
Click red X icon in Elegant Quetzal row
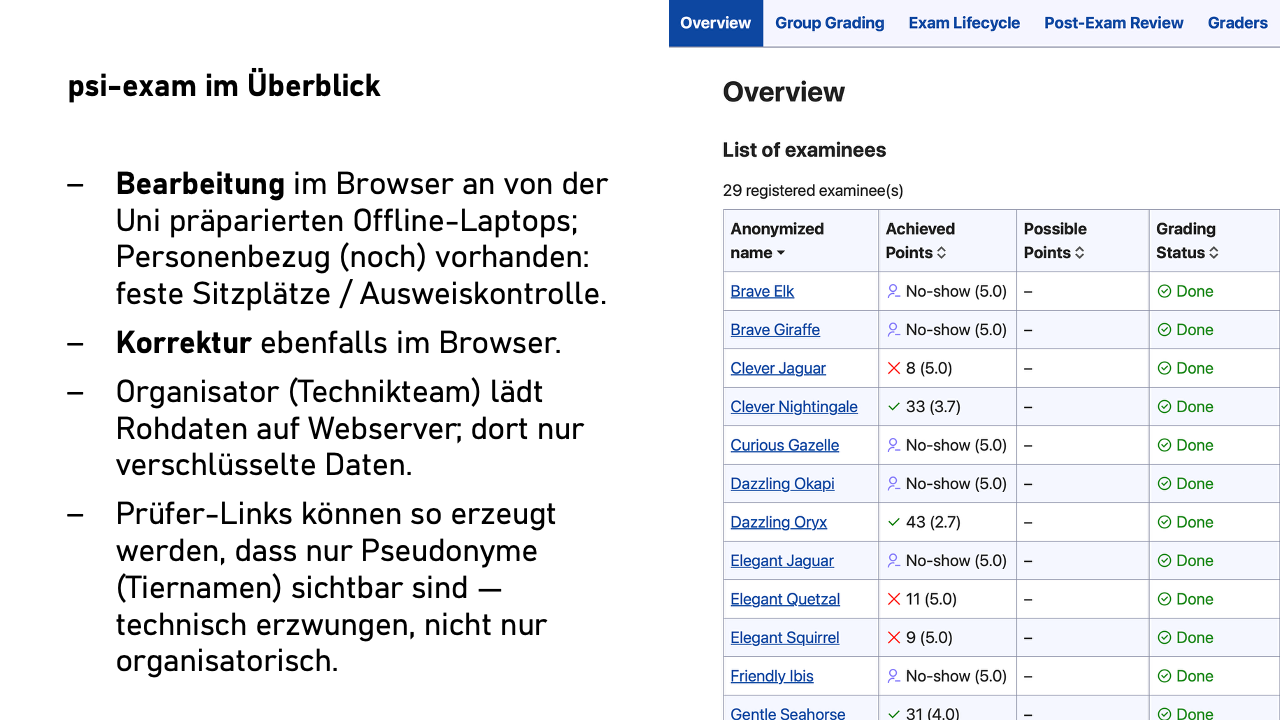point(894,599)
